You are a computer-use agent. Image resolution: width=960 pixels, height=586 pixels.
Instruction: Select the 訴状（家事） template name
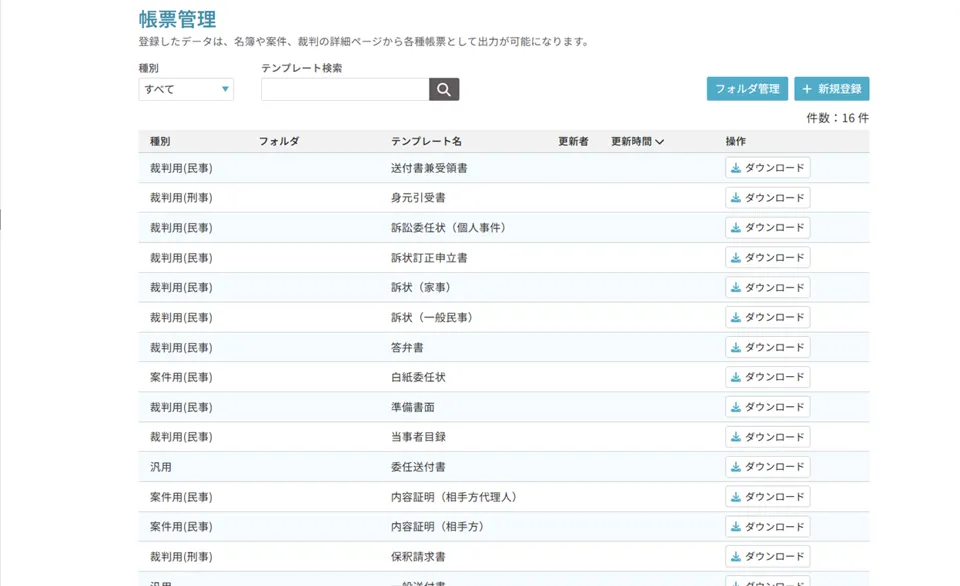[x=422, y=287]
